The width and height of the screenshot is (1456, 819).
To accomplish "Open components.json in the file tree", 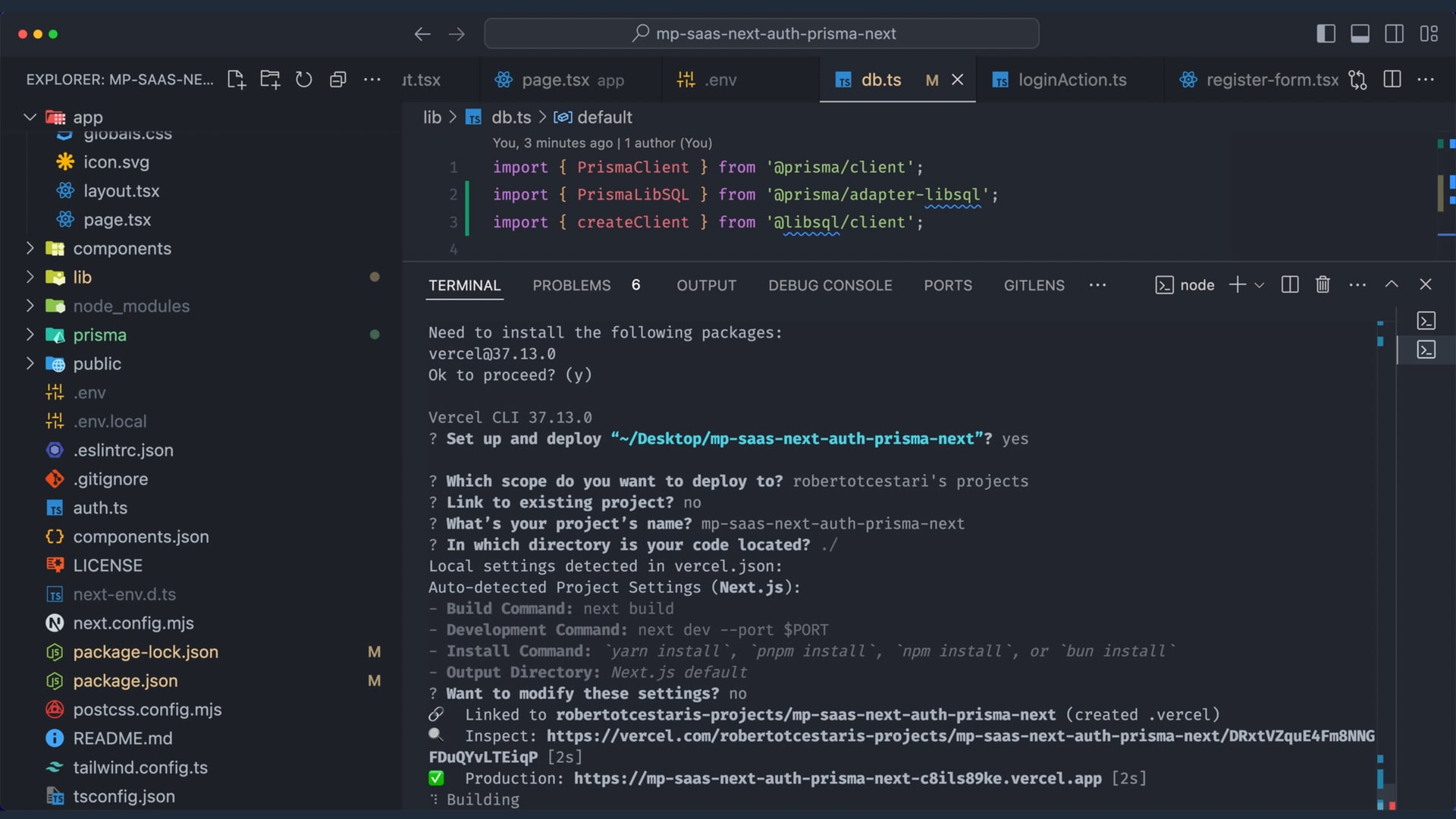I will point(141,536).
